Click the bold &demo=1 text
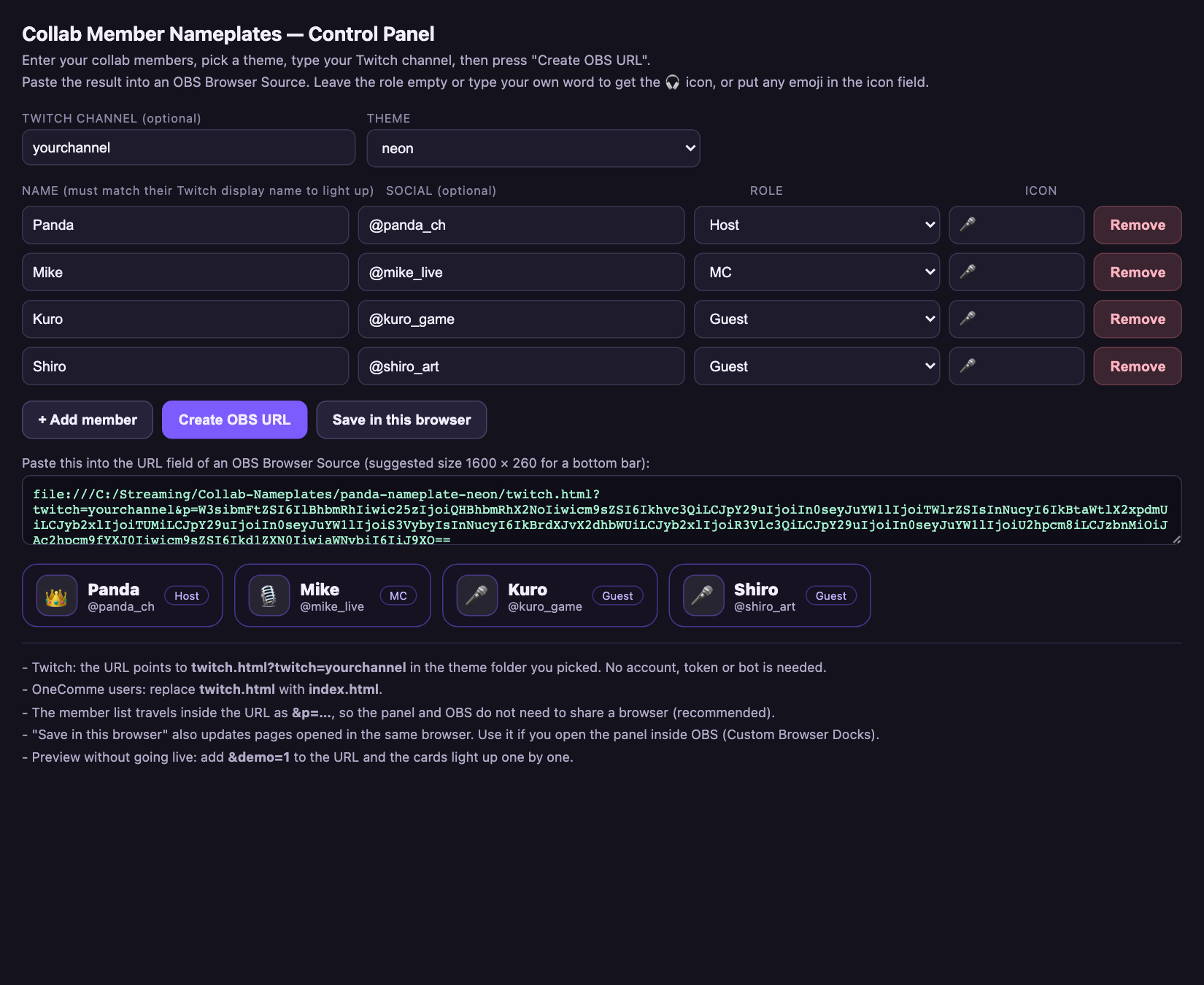Viewport: 1204px width, 985px height. (259, 757)
